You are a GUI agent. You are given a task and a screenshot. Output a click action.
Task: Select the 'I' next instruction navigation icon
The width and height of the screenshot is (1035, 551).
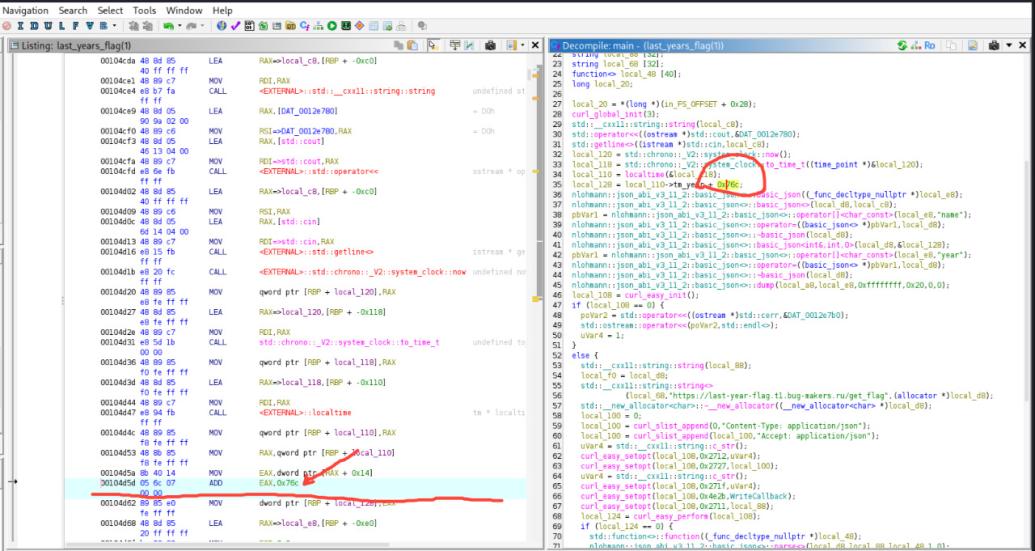pyautogui.click(x=20, y=26)
